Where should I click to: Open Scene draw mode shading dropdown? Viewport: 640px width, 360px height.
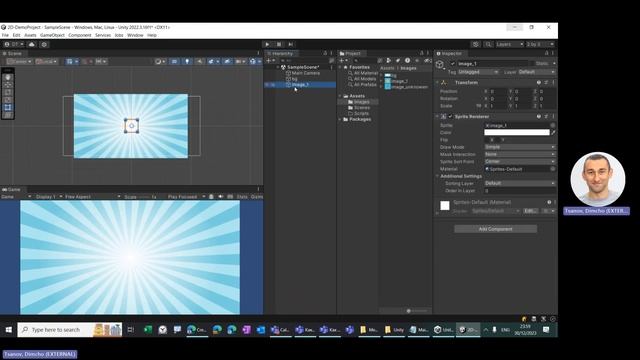pyautogui.click(x=160, y=61)
